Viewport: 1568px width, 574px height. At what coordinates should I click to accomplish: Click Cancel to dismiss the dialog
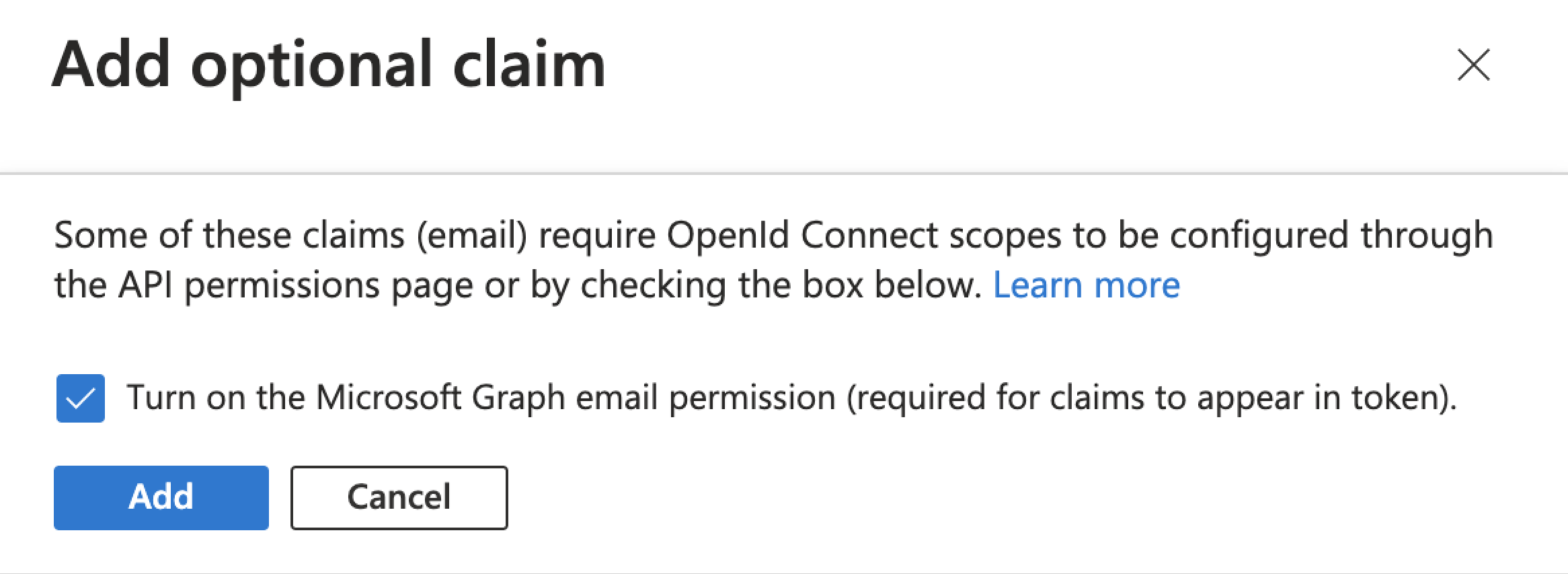(398, 498)
